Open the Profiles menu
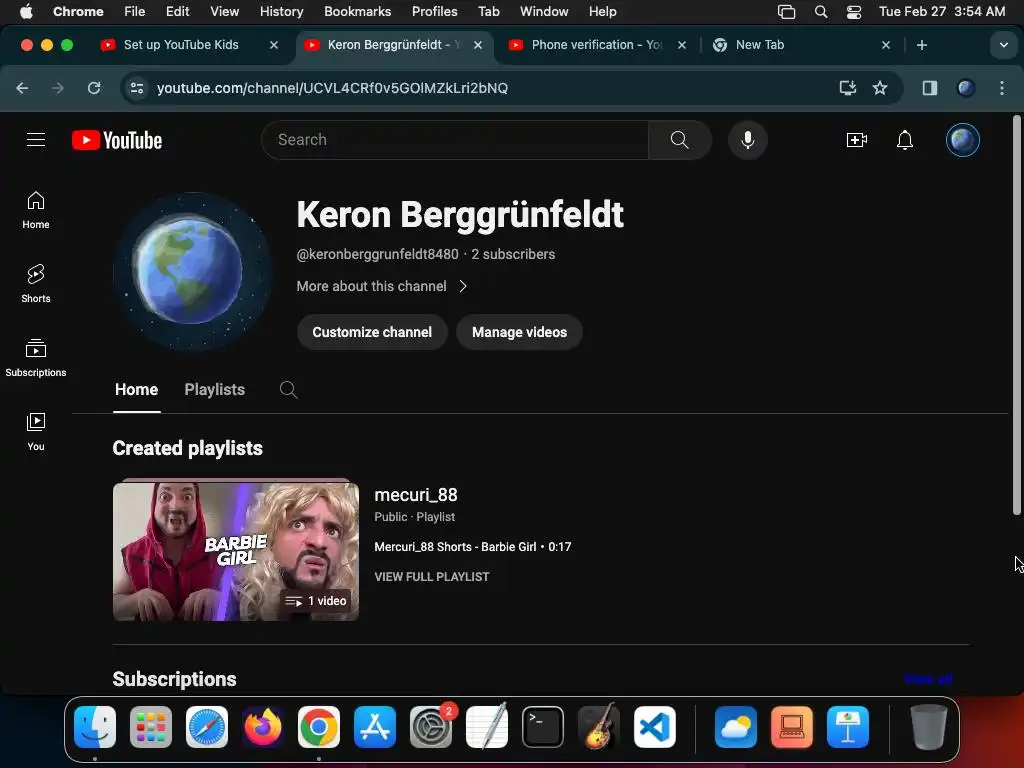 pos(434,12)
